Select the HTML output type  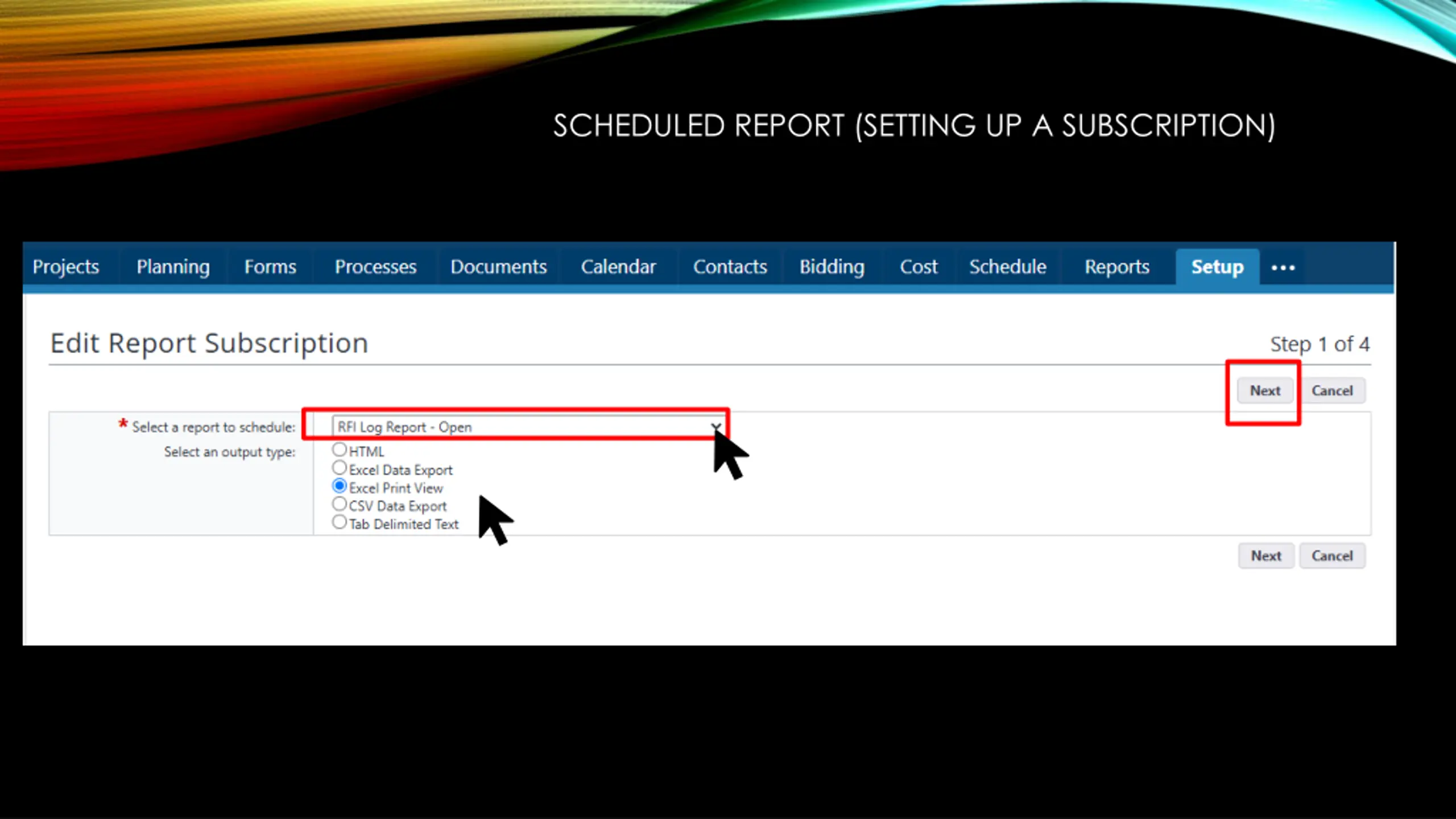[x=340, y=450]
